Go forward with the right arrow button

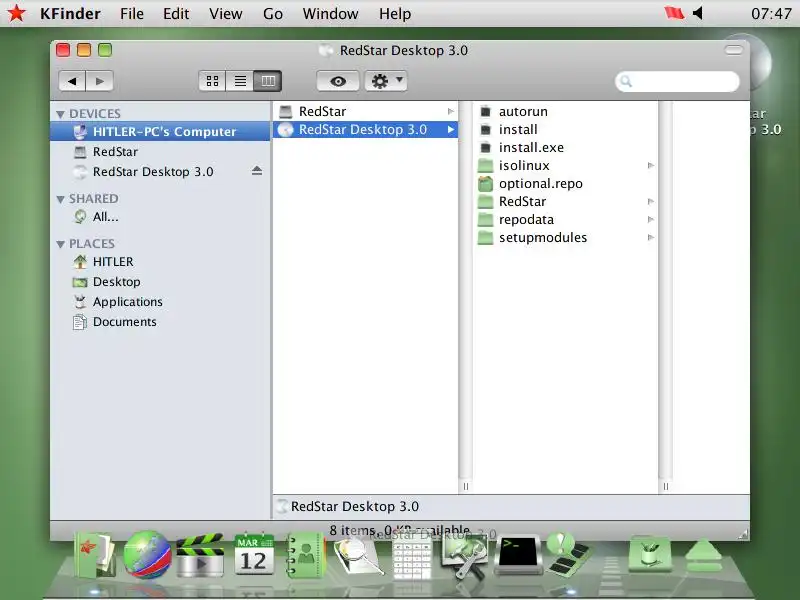point(99,81)
